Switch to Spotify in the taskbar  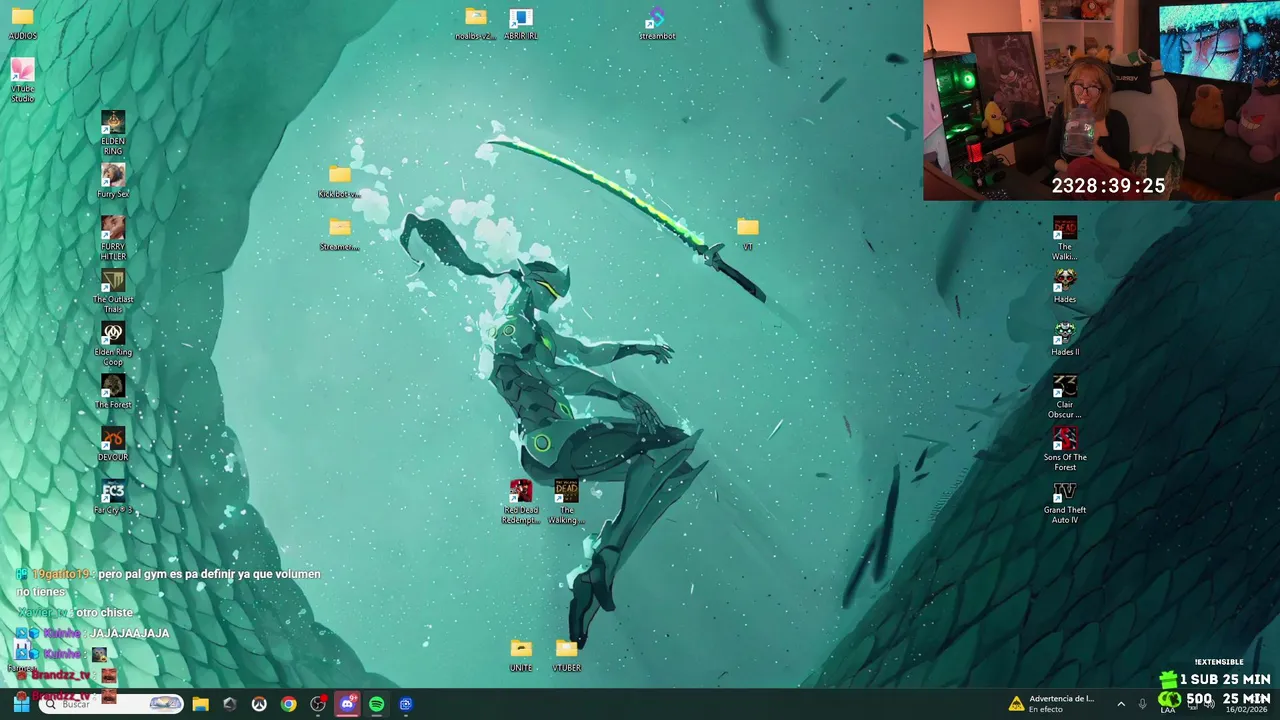pyautogui.click(x=376, y=704)
